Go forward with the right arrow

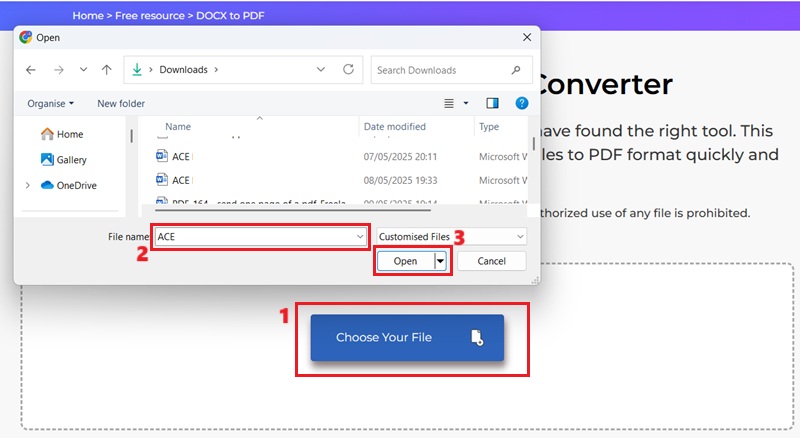[x=59, y=70]
